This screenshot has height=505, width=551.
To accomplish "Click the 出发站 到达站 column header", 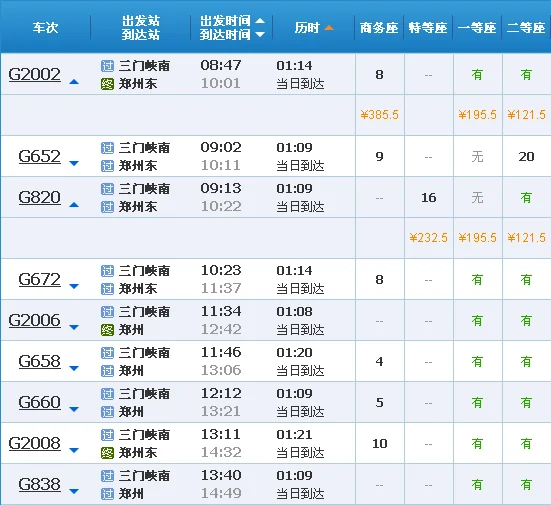I will (141, 27).
